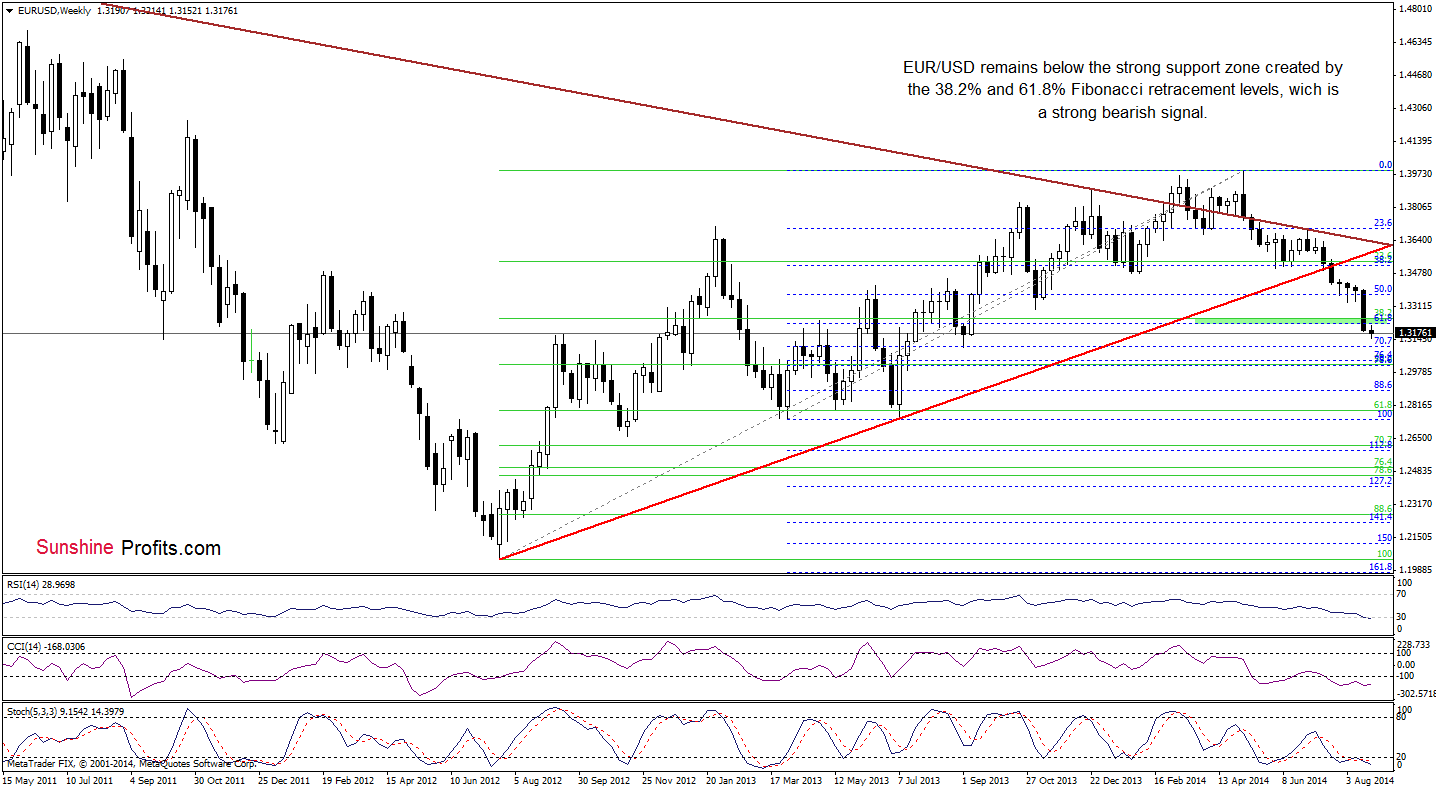Click the EUR/USD bearish signal annotation text
Screen dimensions: 1436x789
1122,90
